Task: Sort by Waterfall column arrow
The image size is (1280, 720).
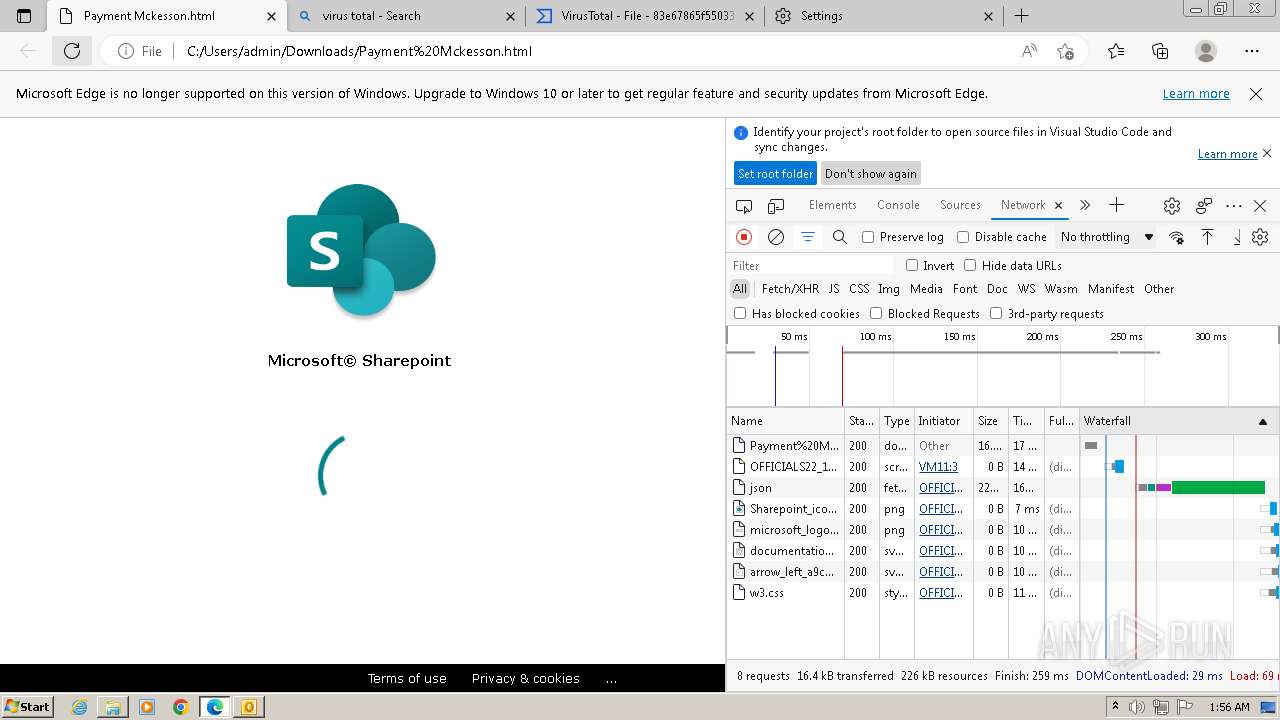Action: (1262, 421)
